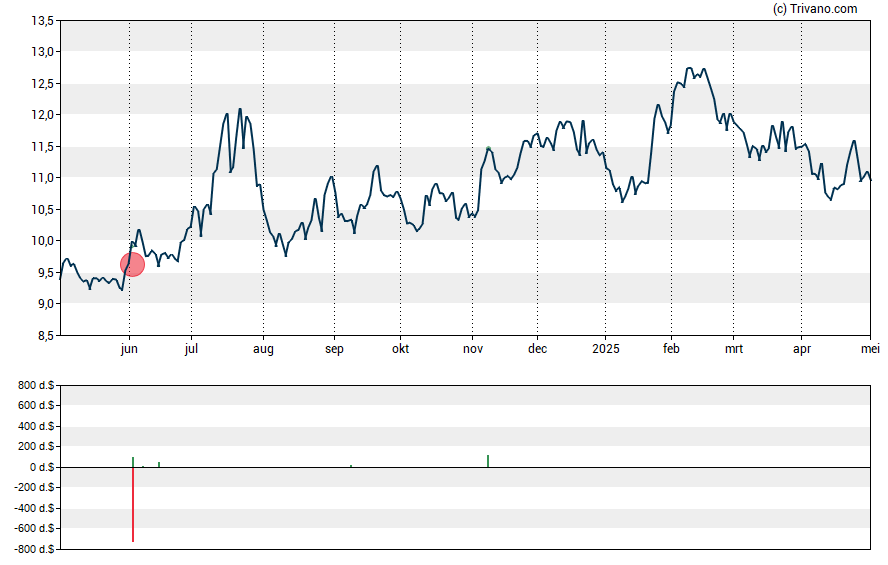Click the '400 d.$' volume axis label
888x565 pixels.
[36, 426]
